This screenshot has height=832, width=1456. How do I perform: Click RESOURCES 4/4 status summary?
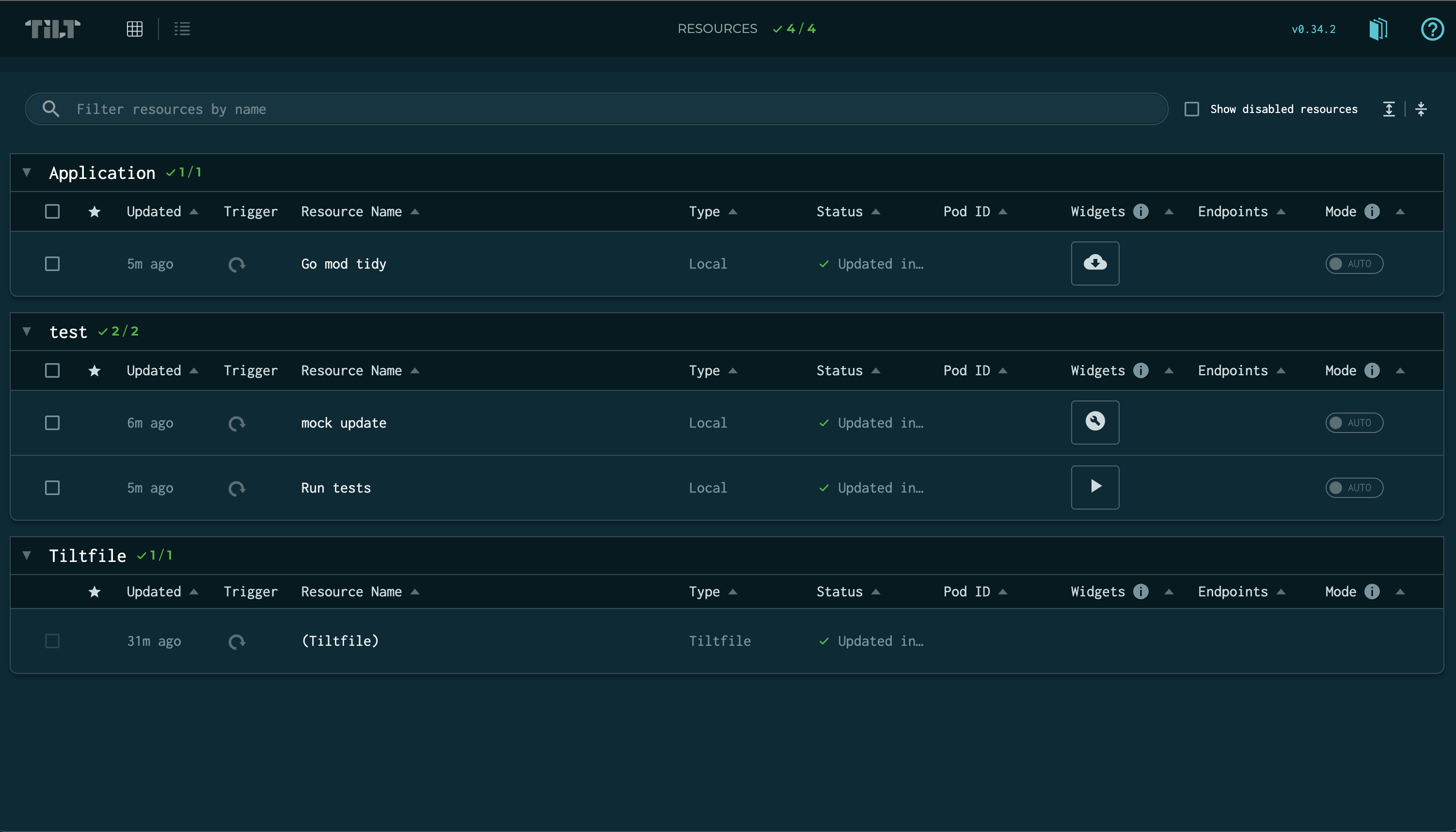pos(746,29)
